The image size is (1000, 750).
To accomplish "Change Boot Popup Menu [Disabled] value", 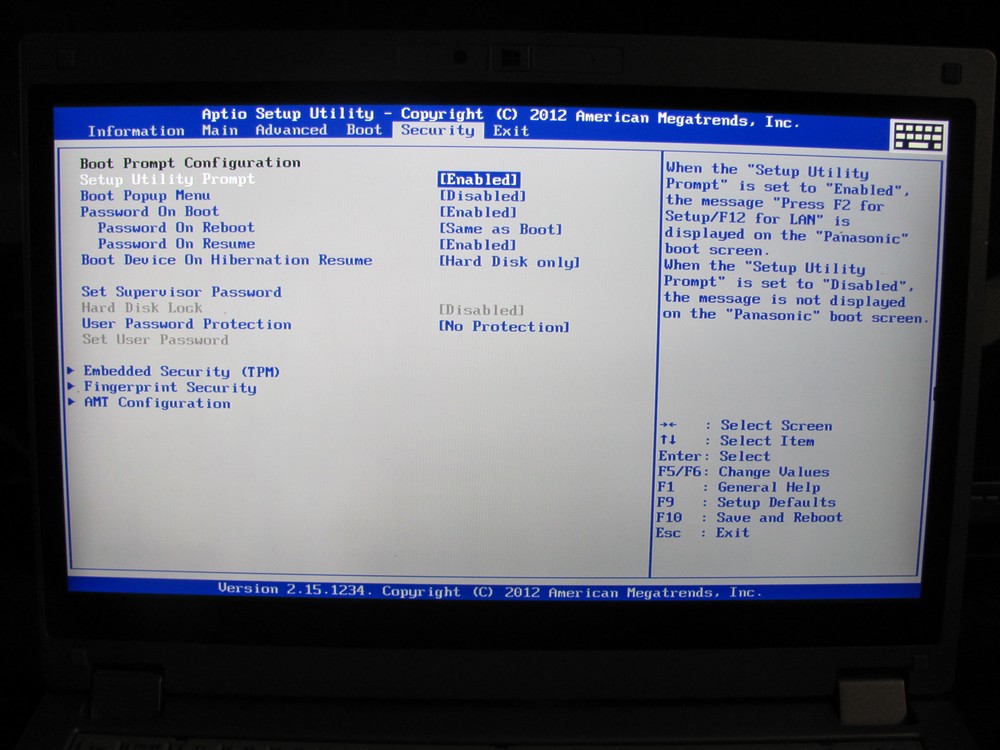I will 483,196.
